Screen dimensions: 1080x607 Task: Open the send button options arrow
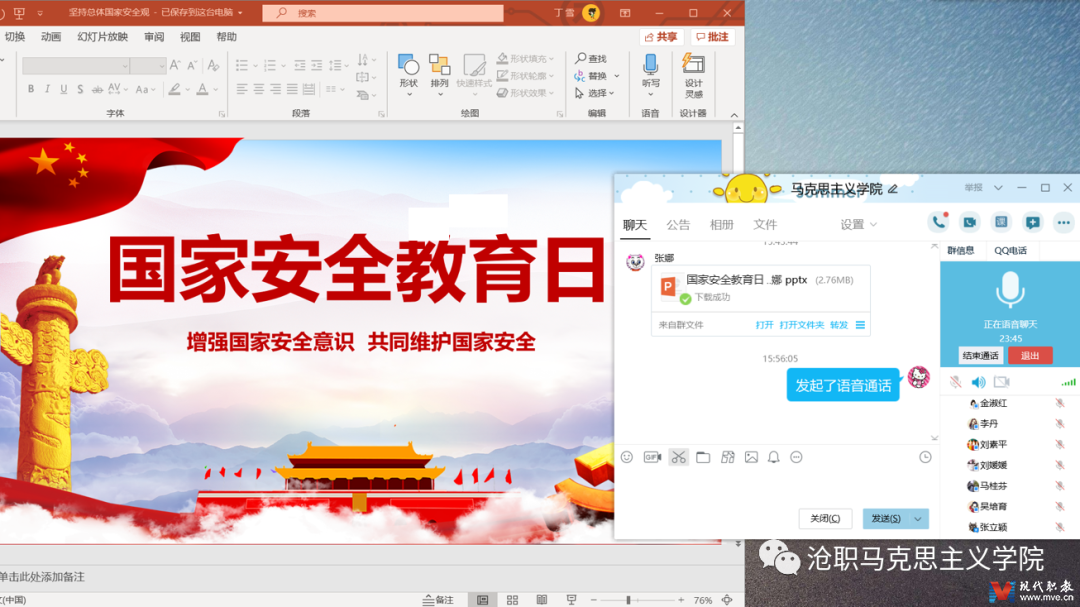coord(918,519)
